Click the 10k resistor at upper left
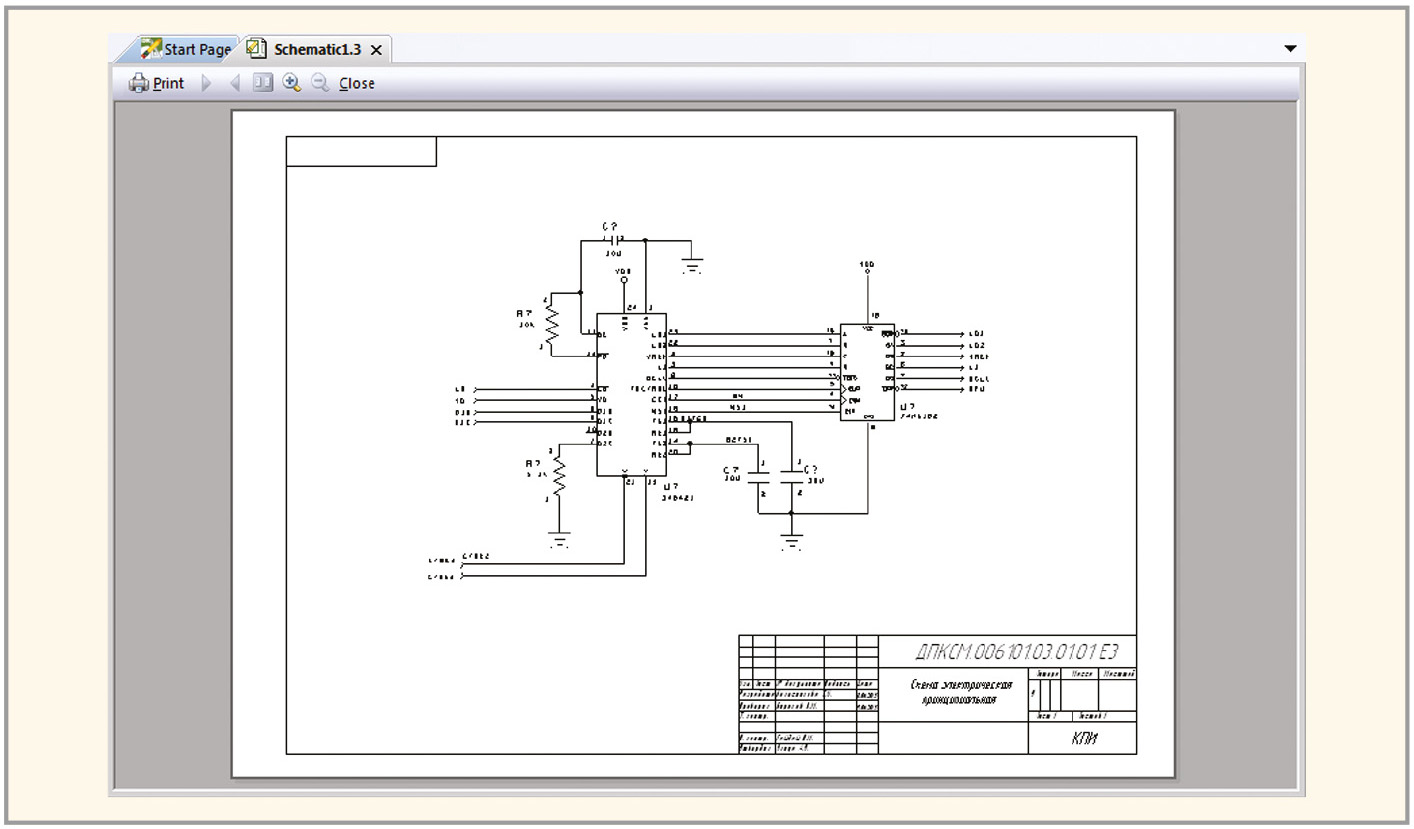The width and height of the screenshot is (1414, 829). click(551, 321)
